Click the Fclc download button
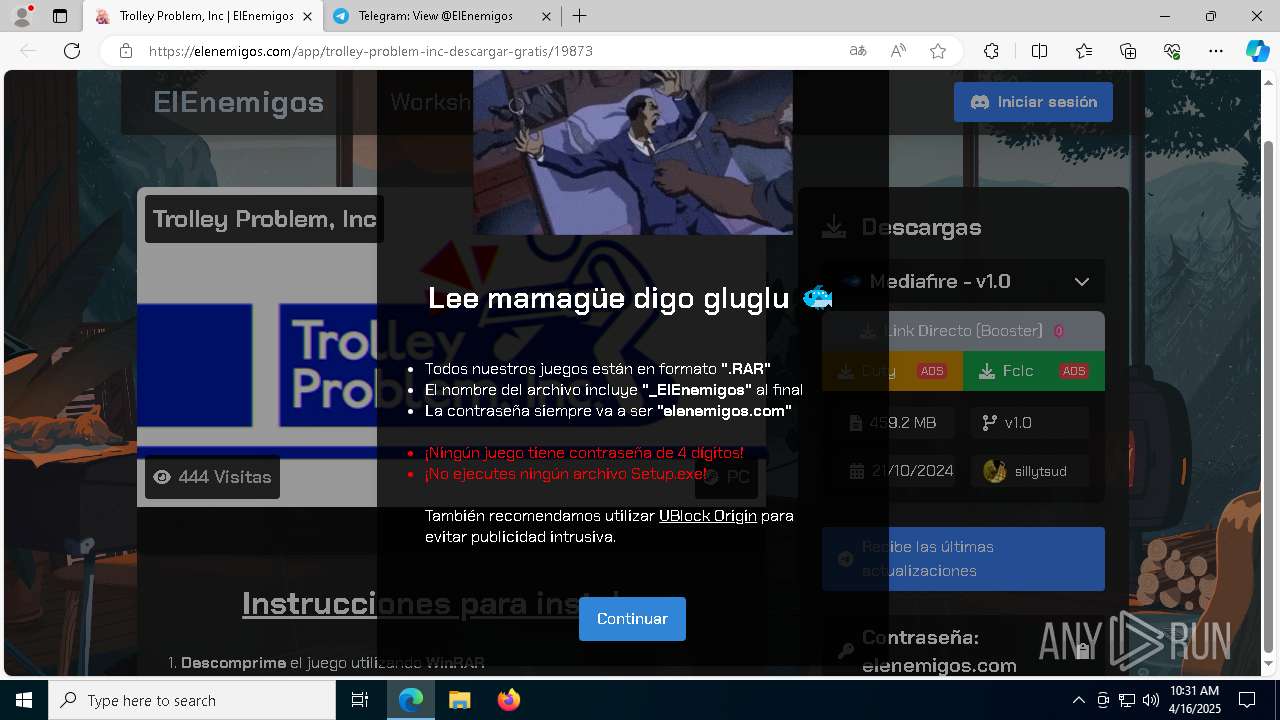Image resolution: width=1280 pixels, height=720 pixels. (1034, 371)
